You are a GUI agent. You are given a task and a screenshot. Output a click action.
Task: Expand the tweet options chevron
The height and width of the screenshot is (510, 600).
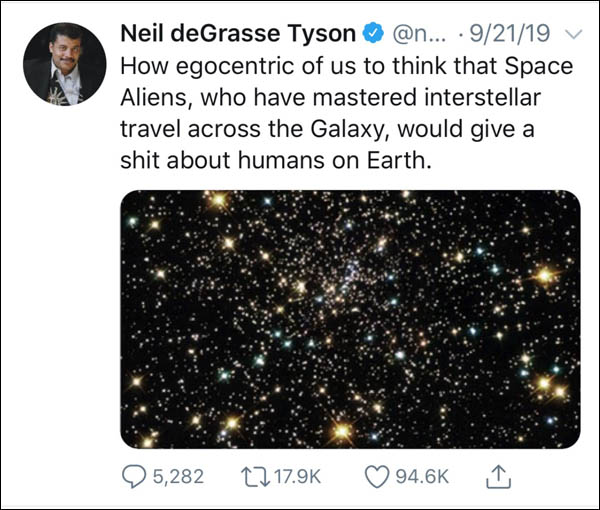click(x=573, y=35)
